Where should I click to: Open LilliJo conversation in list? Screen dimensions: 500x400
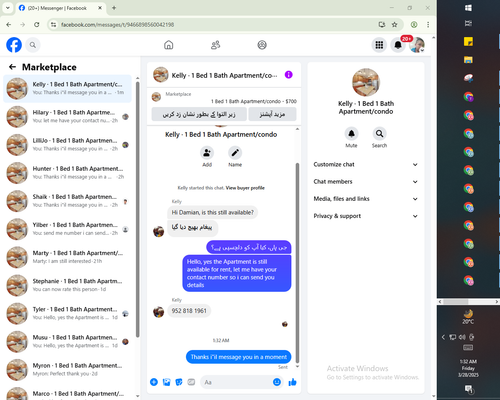(67, 145)
